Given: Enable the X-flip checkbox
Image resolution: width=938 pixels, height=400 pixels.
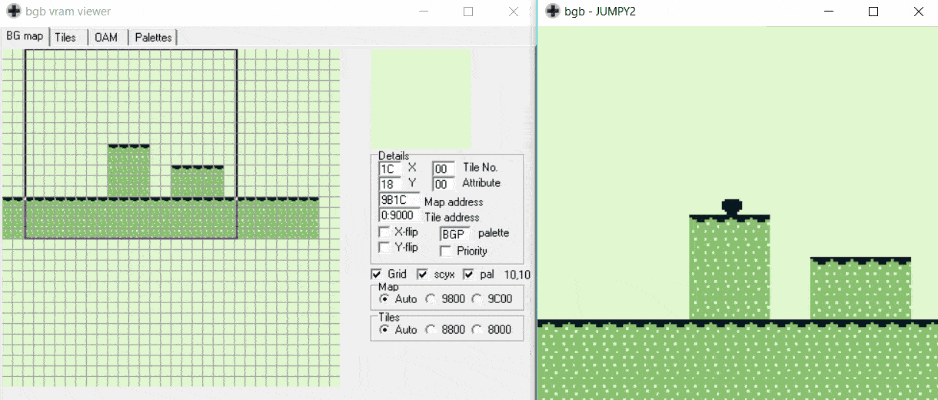Looking at the screenshot, I should tap(385, 232).
